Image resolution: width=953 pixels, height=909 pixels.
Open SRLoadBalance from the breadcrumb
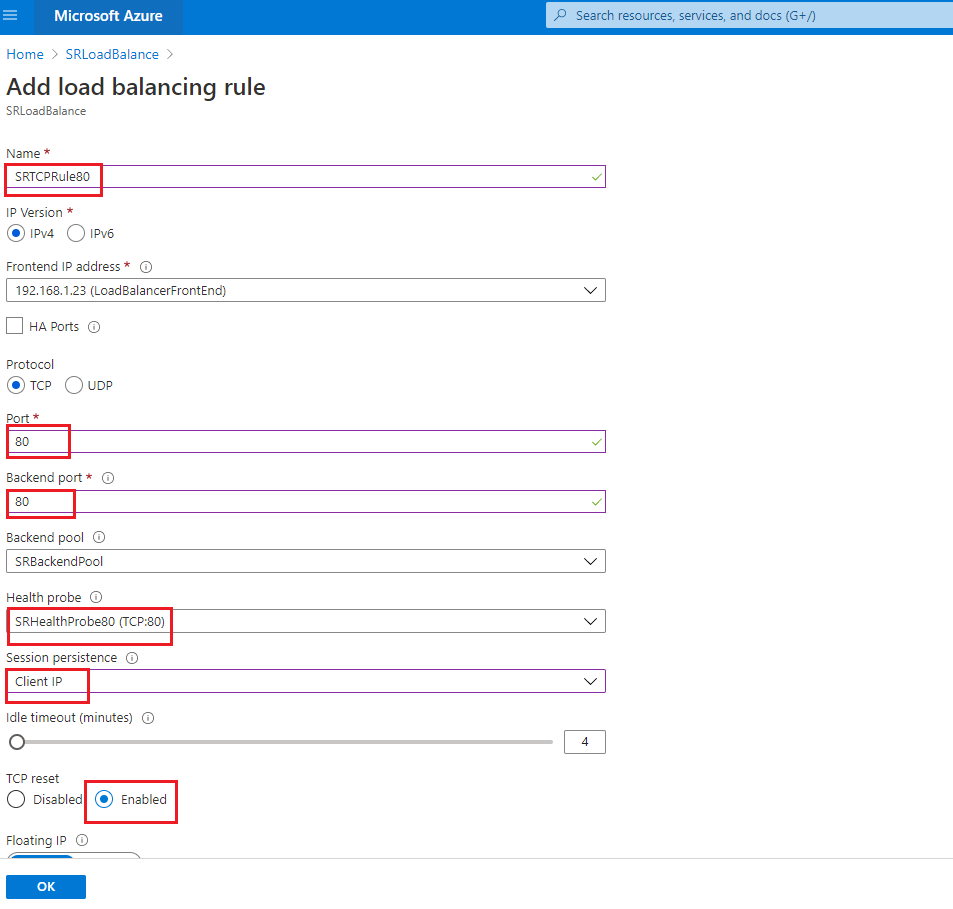[111, 54]
